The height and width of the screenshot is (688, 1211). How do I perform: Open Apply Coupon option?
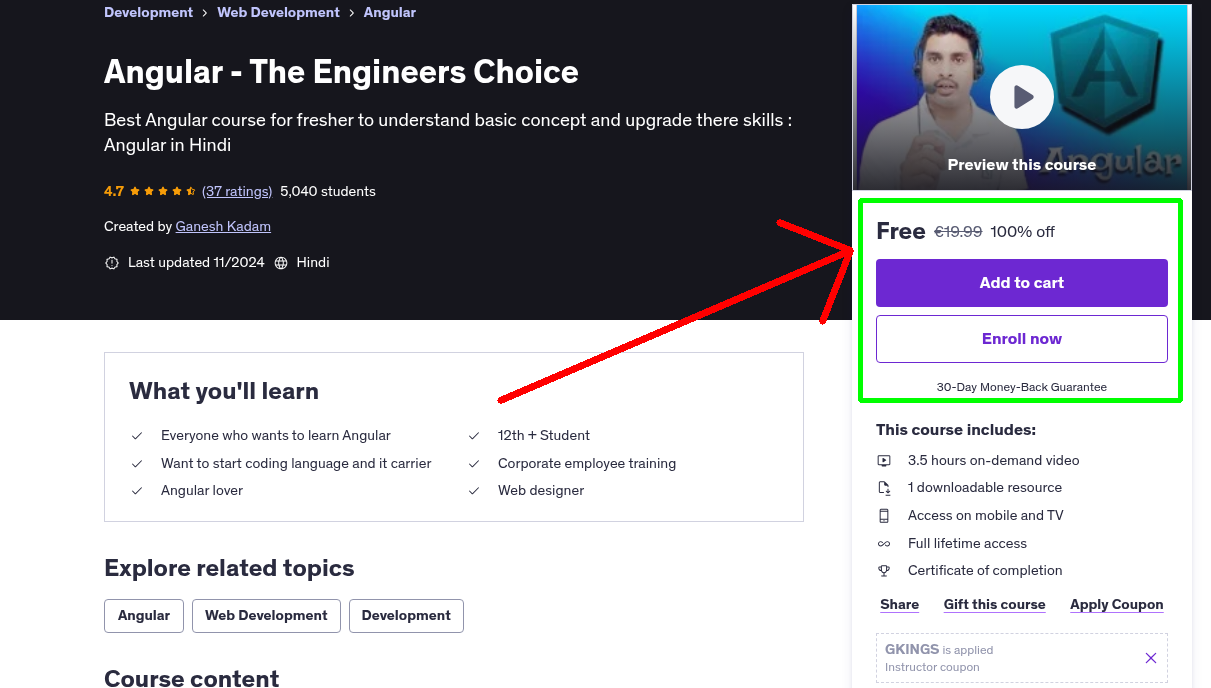point(1117,604)
